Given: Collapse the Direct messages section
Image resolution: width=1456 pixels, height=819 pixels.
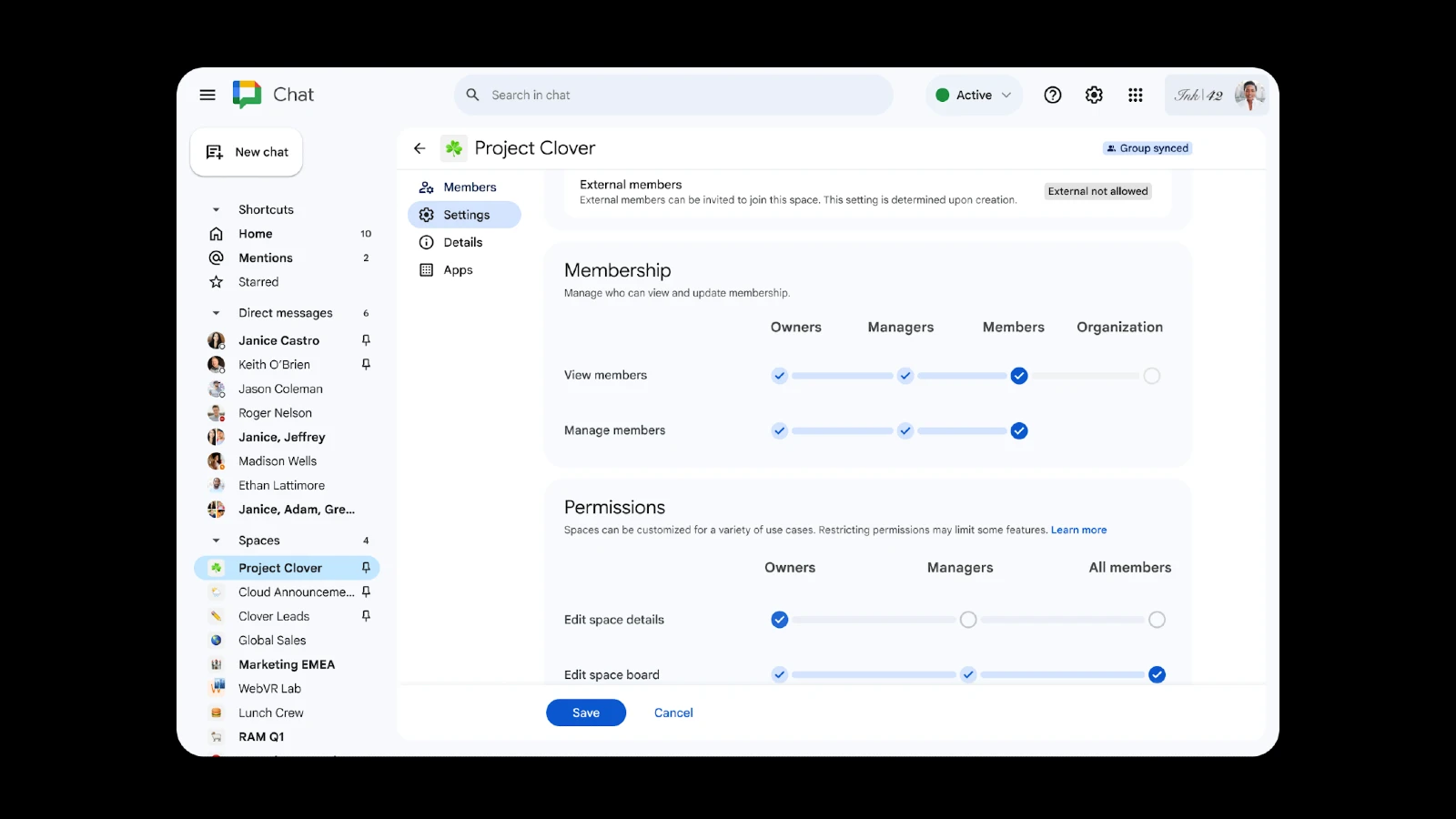Looking at the screenshot, I should [216, 313].
